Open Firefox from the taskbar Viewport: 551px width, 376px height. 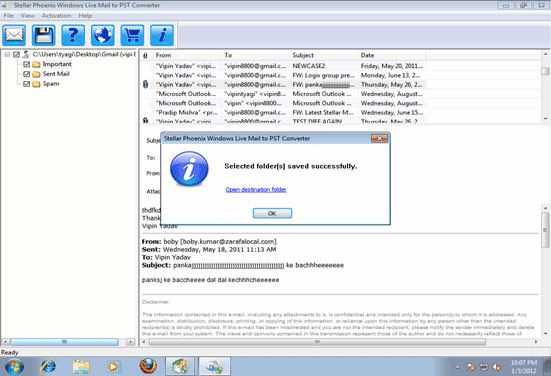tap(148, 367)
